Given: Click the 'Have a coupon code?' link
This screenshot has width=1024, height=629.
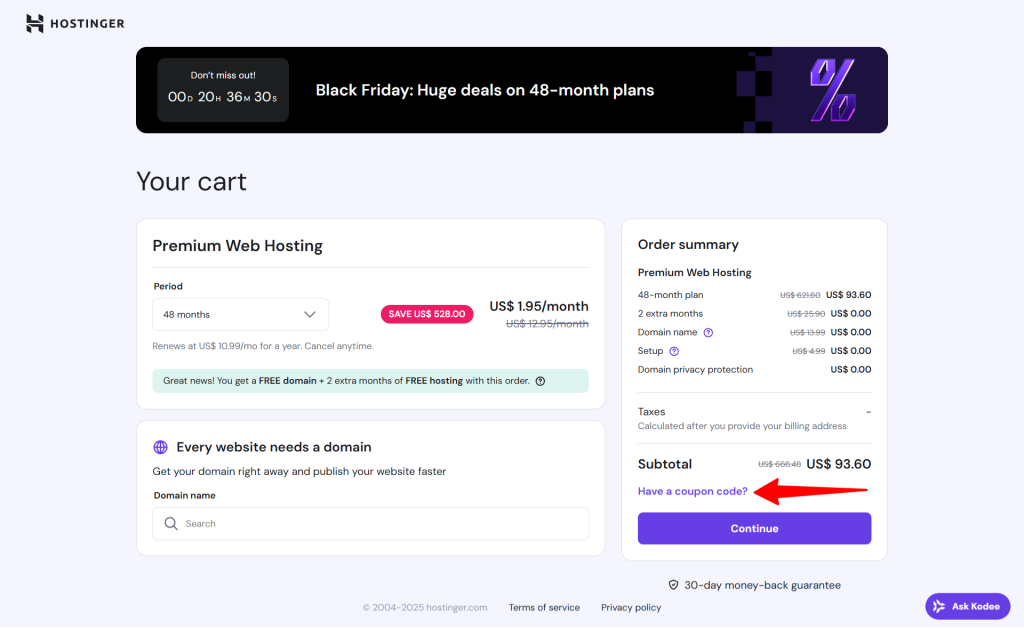Looking at the screenshot, I should 693,491.
